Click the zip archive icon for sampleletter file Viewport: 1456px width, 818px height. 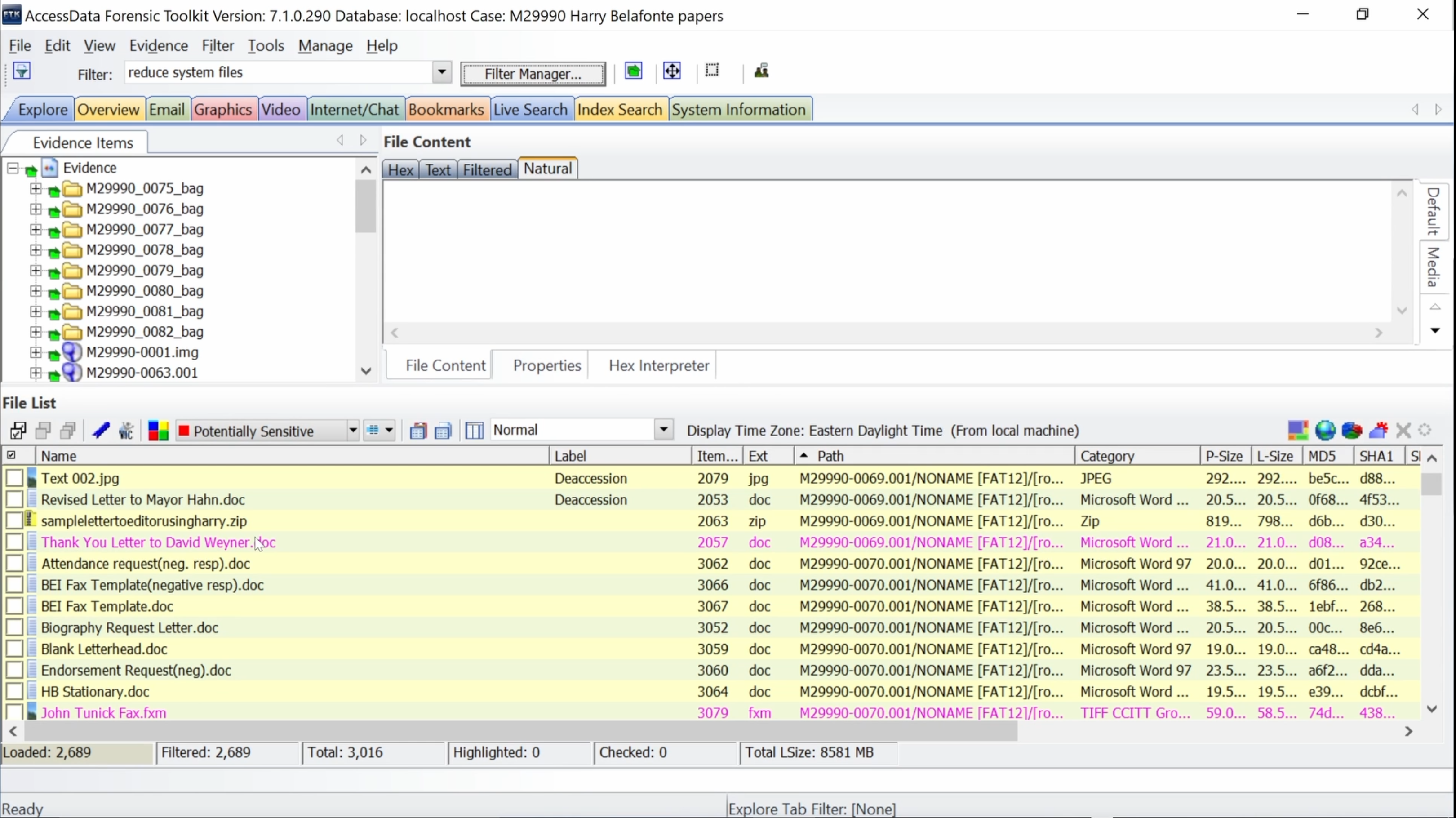coord(31,520)
